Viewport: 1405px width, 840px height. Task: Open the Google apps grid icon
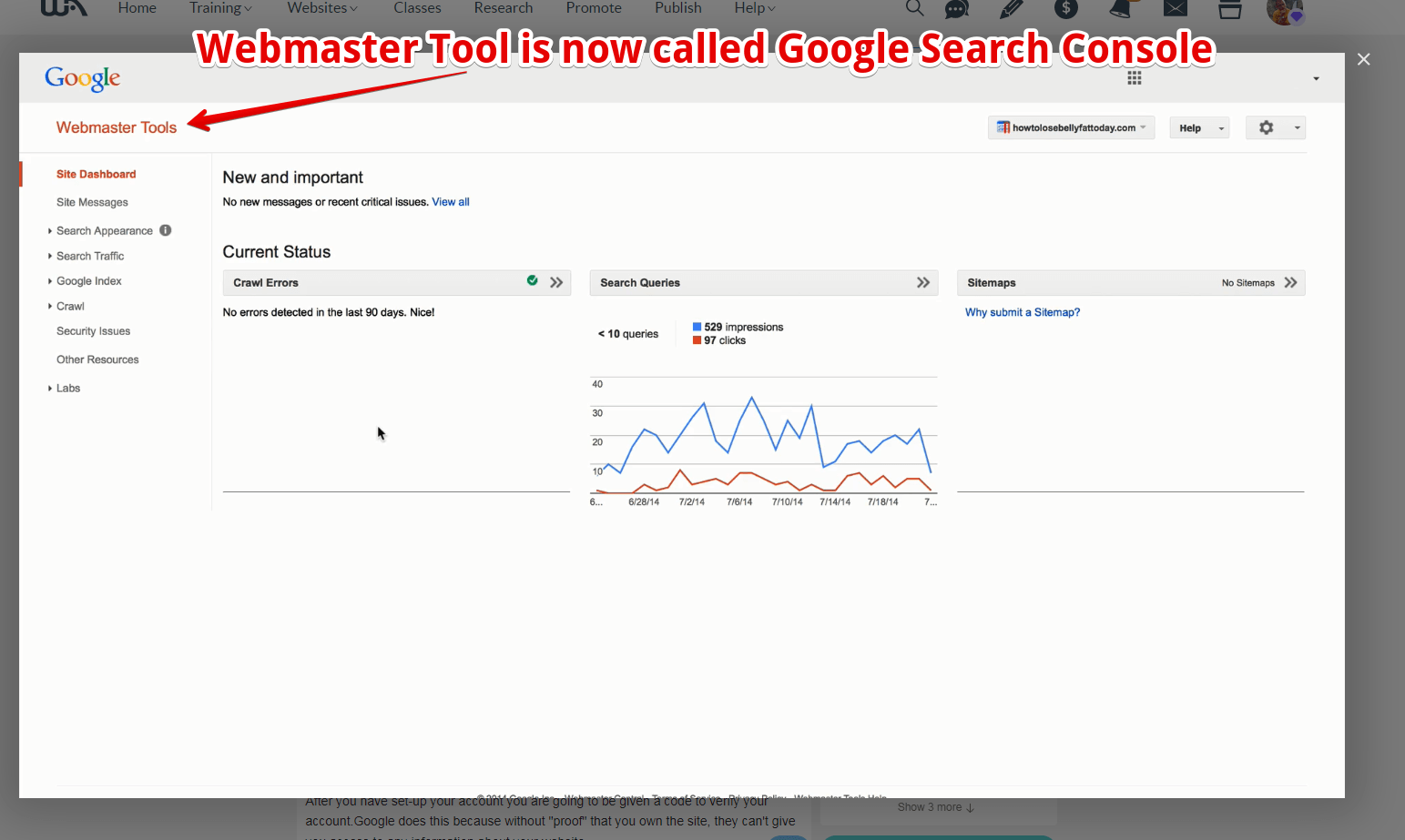[x=1135, y=78]
